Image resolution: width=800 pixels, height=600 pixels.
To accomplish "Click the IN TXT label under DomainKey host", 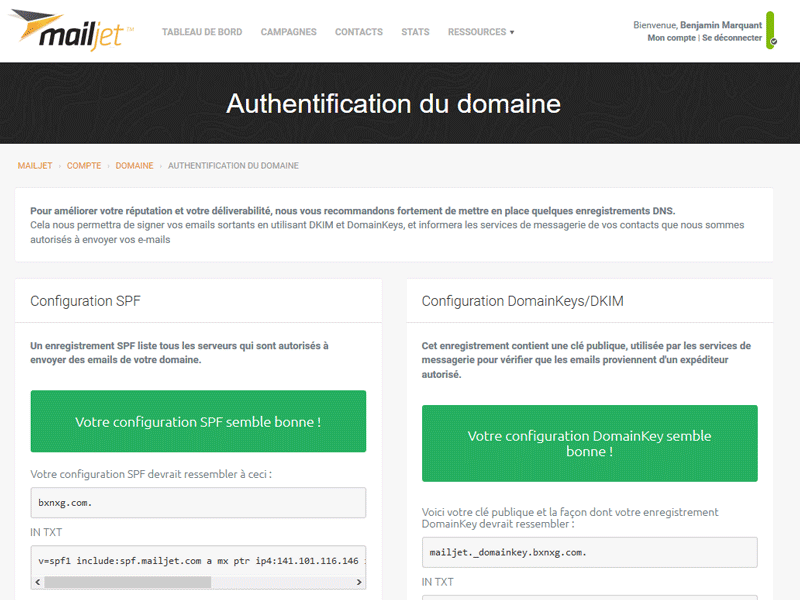I will point(437,582).
